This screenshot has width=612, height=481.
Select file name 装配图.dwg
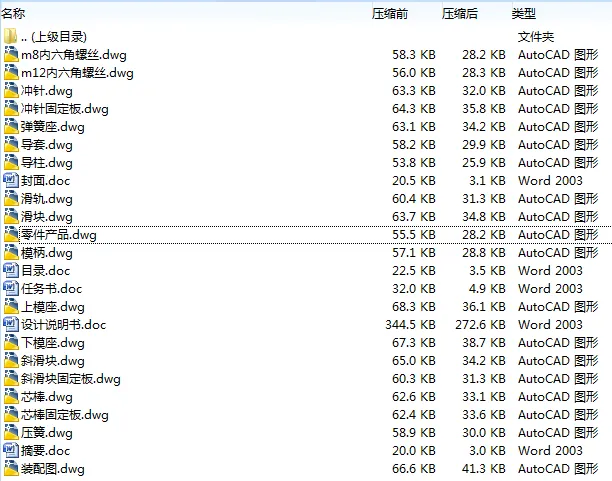point(53,469)
